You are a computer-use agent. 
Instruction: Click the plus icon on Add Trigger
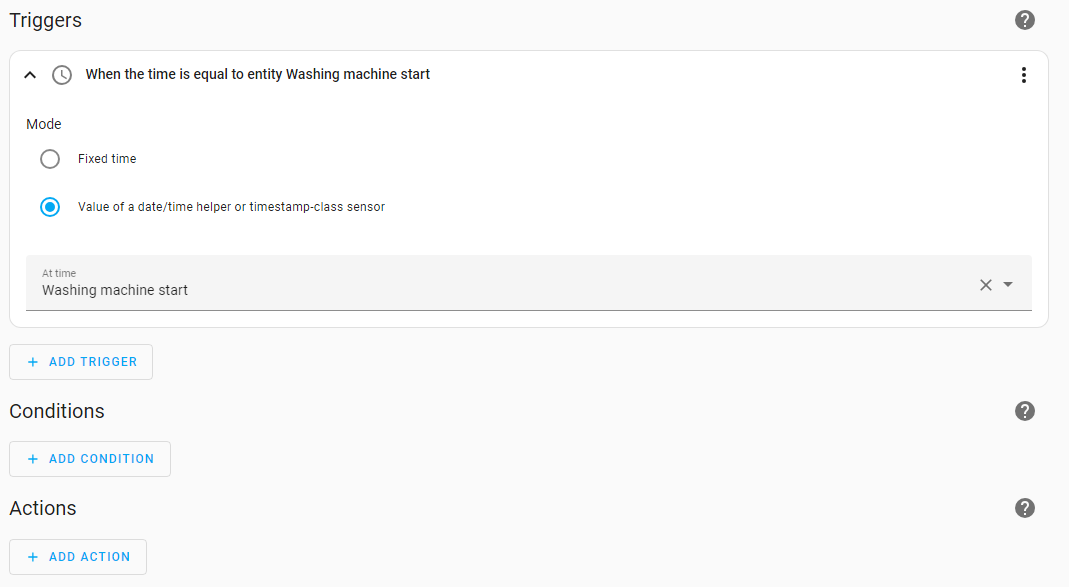[x=33, y=362]
